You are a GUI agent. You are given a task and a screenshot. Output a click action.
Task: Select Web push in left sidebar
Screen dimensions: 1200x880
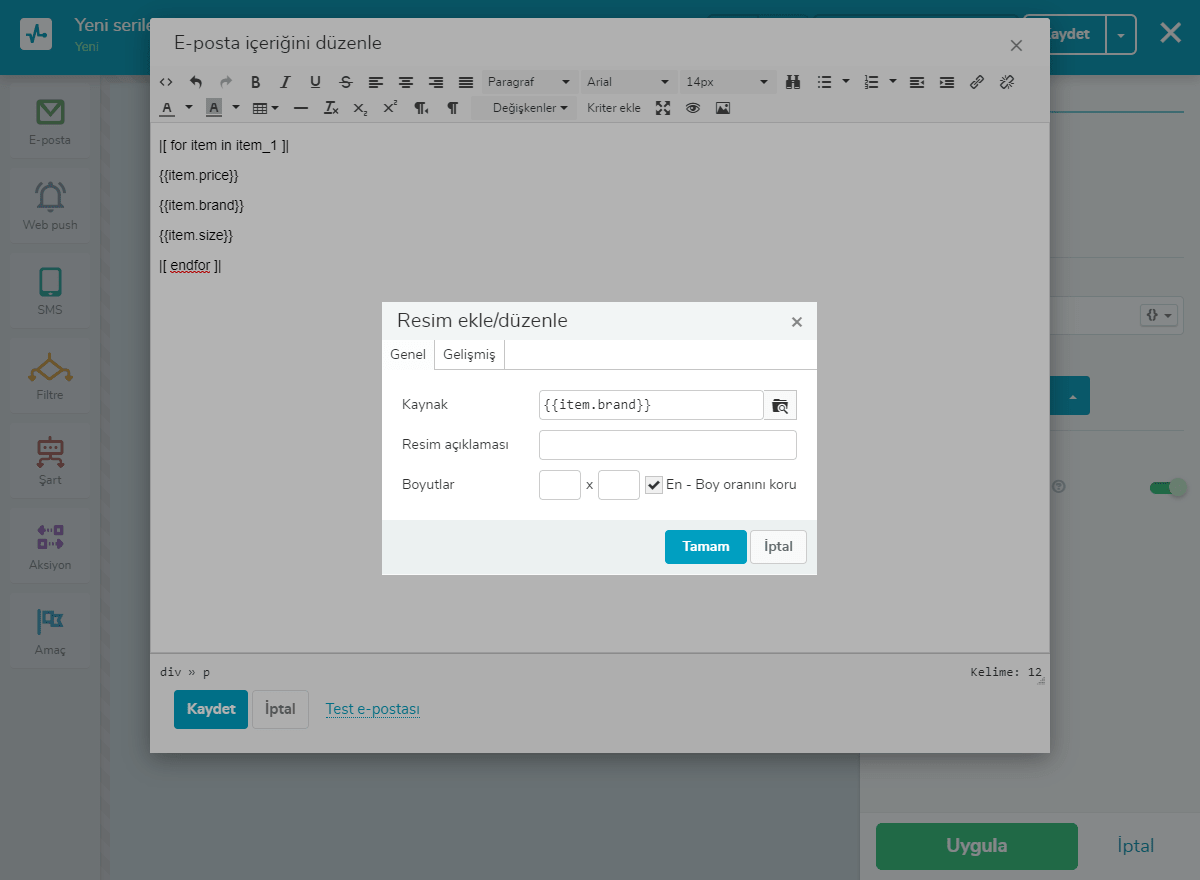(50, 207)
